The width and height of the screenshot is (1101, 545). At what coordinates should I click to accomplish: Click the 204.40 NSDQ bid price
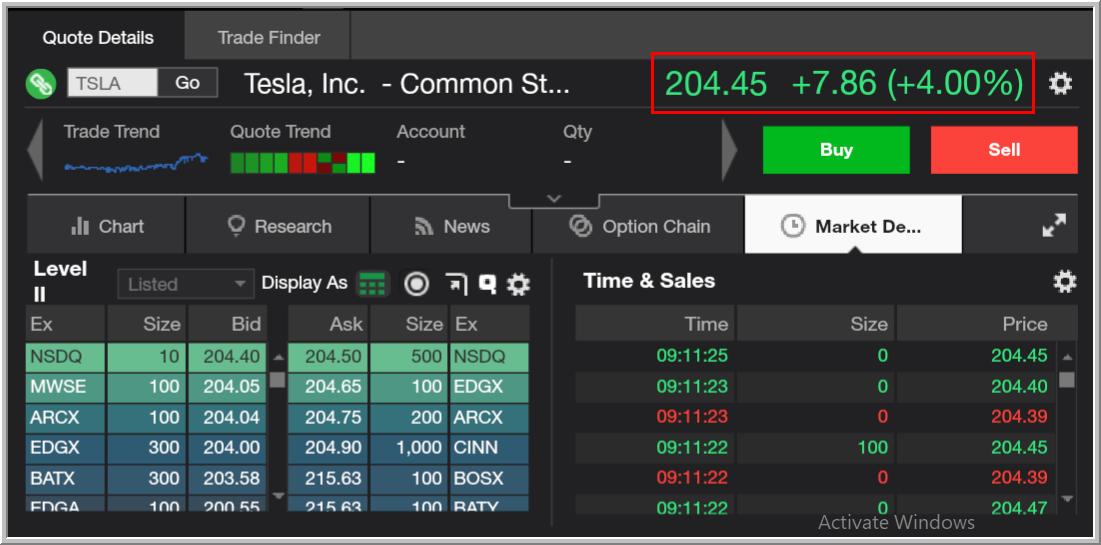[228, 357]
